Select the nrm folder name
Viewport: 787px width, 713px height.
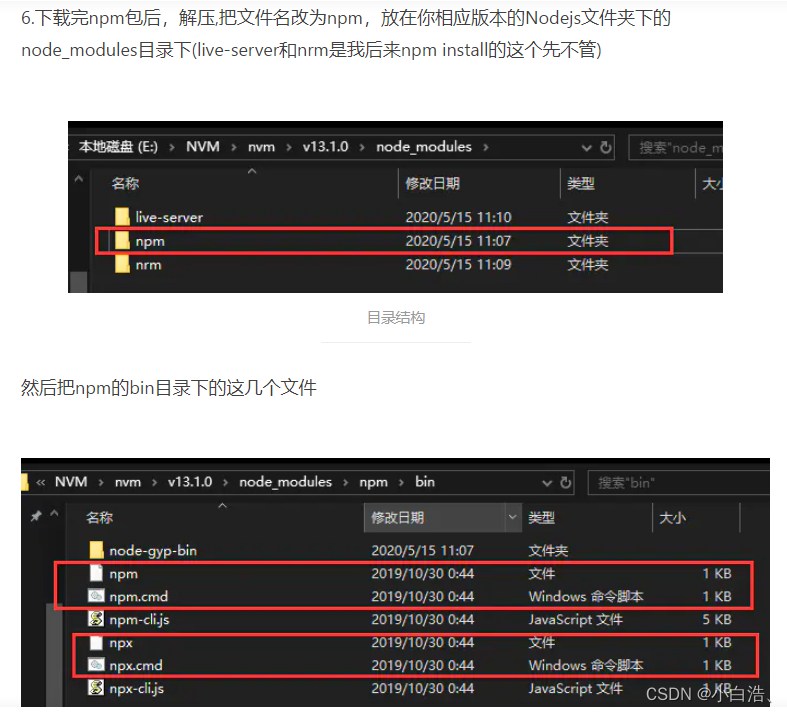(x=149, y=265)
